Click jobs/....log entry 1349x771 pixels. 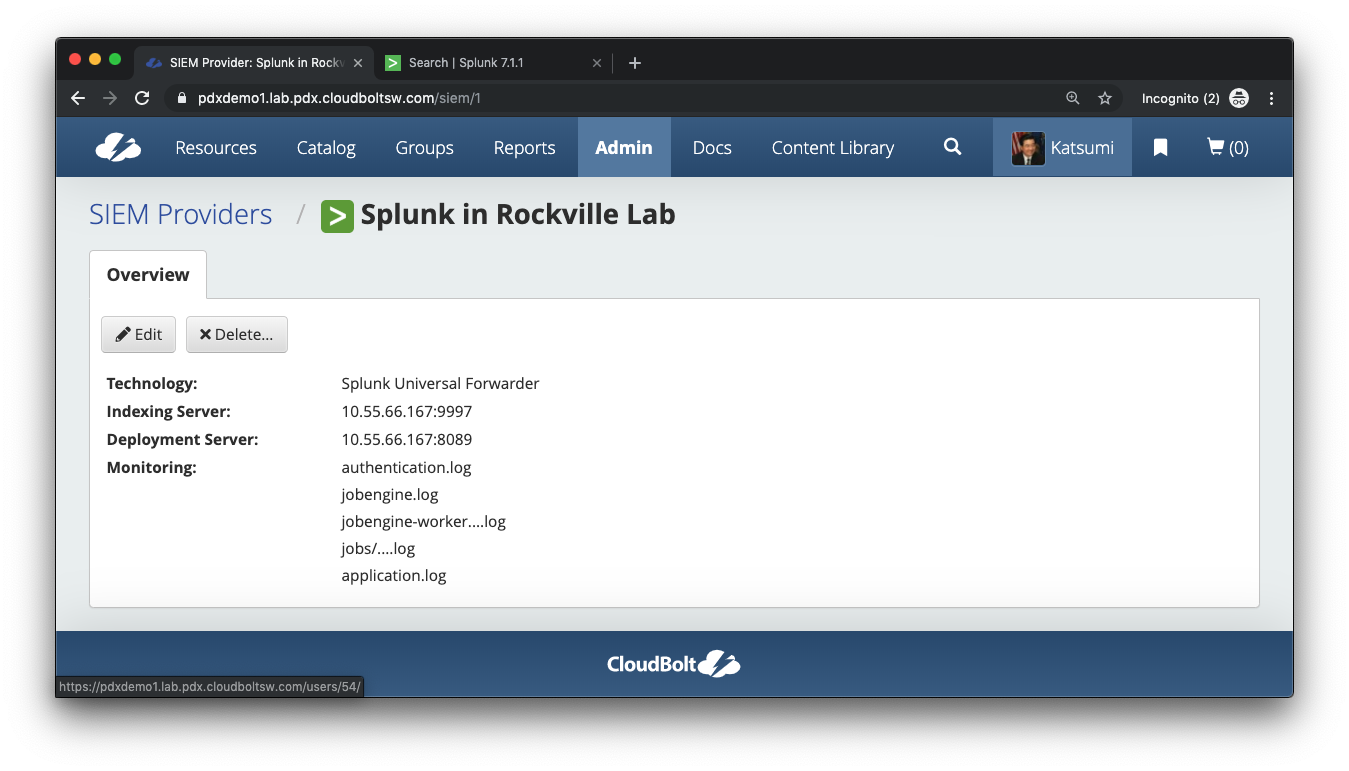coord(378,548)
